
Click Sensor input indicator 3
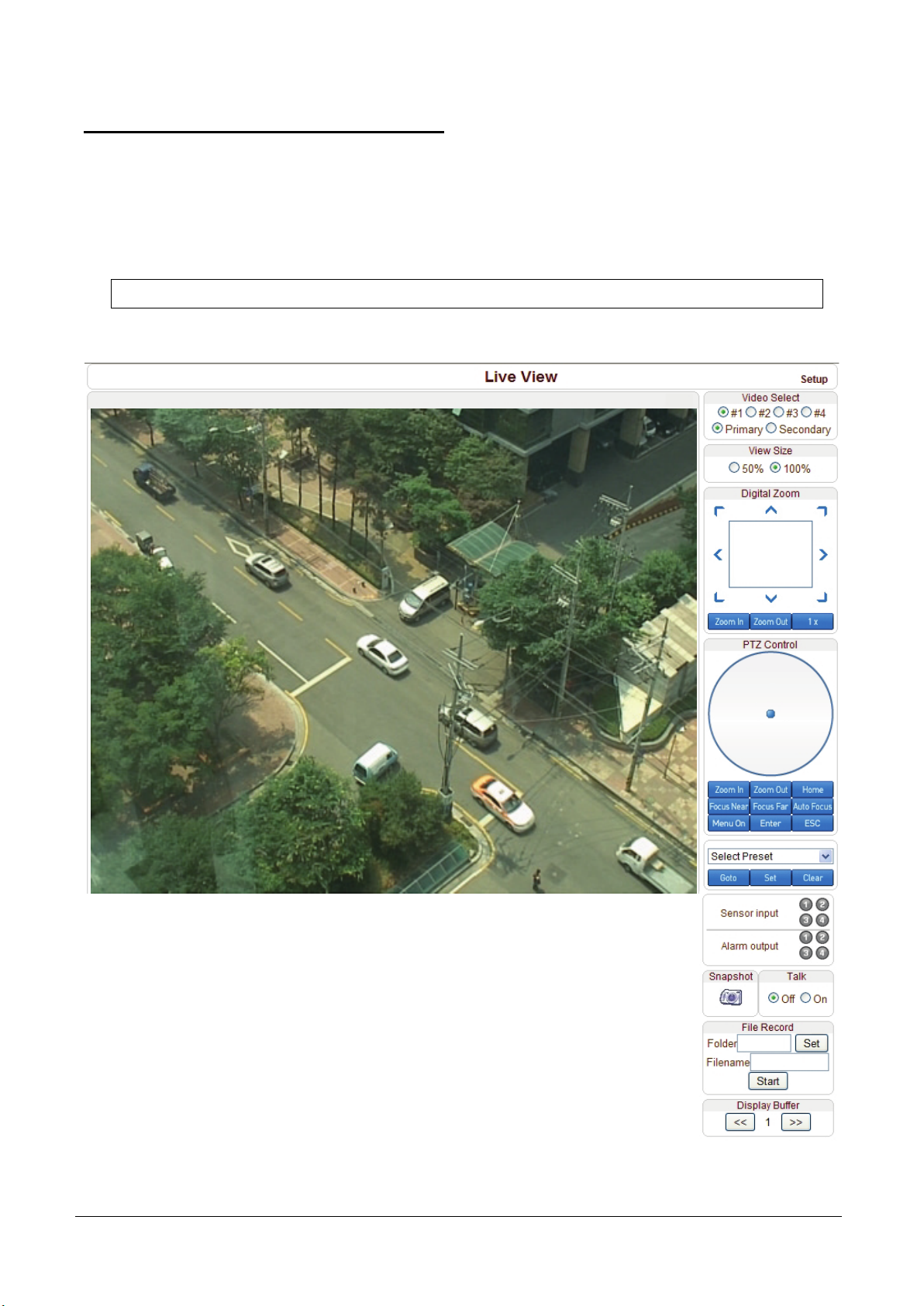pos(805,921)
